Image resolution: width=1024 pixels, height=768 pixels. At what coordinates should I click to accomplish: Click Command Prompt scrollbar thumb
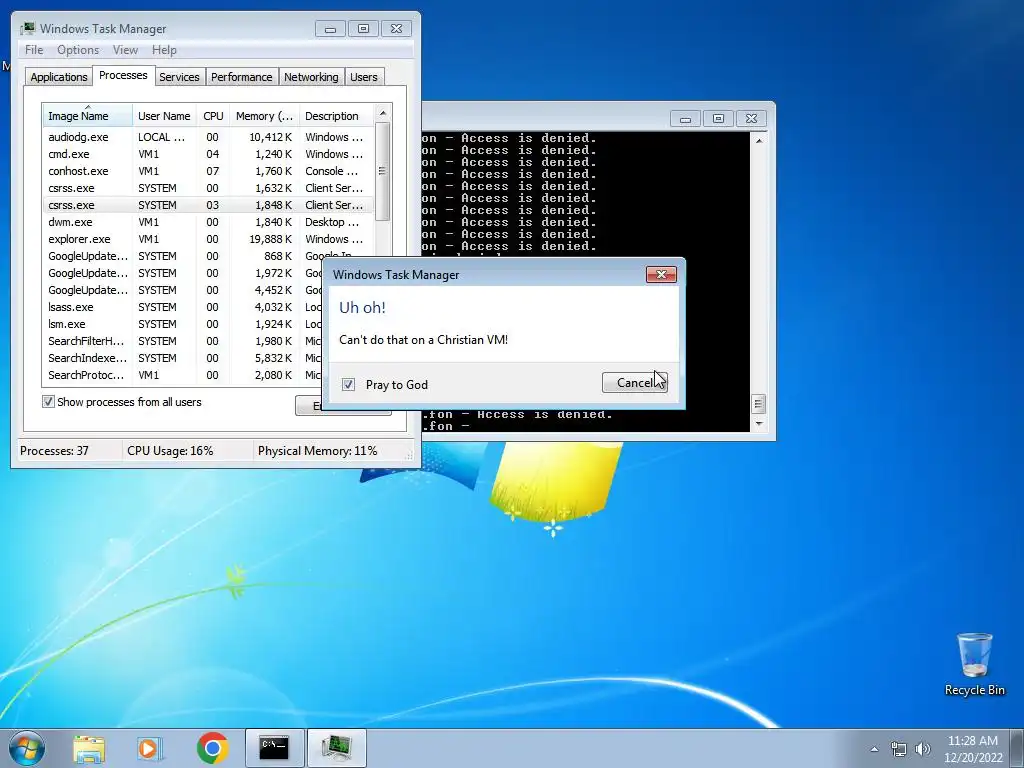(758, 404)
